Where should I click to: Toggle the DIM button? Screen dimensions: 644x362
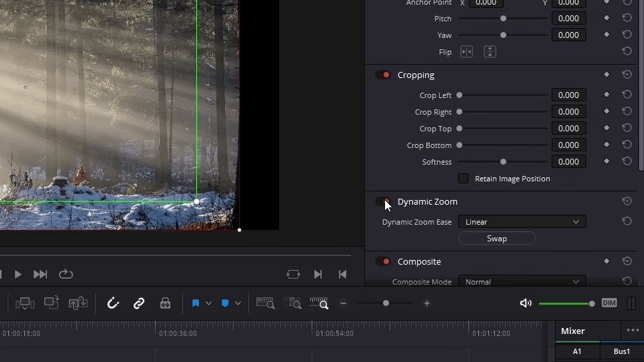pos(609,303)
